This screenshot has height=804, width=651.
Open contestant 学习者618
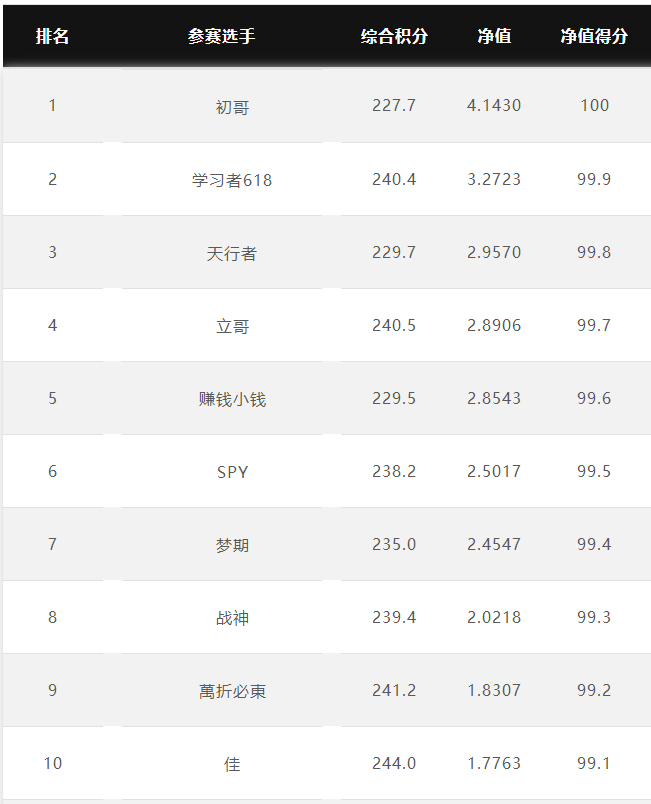point(232,180)
